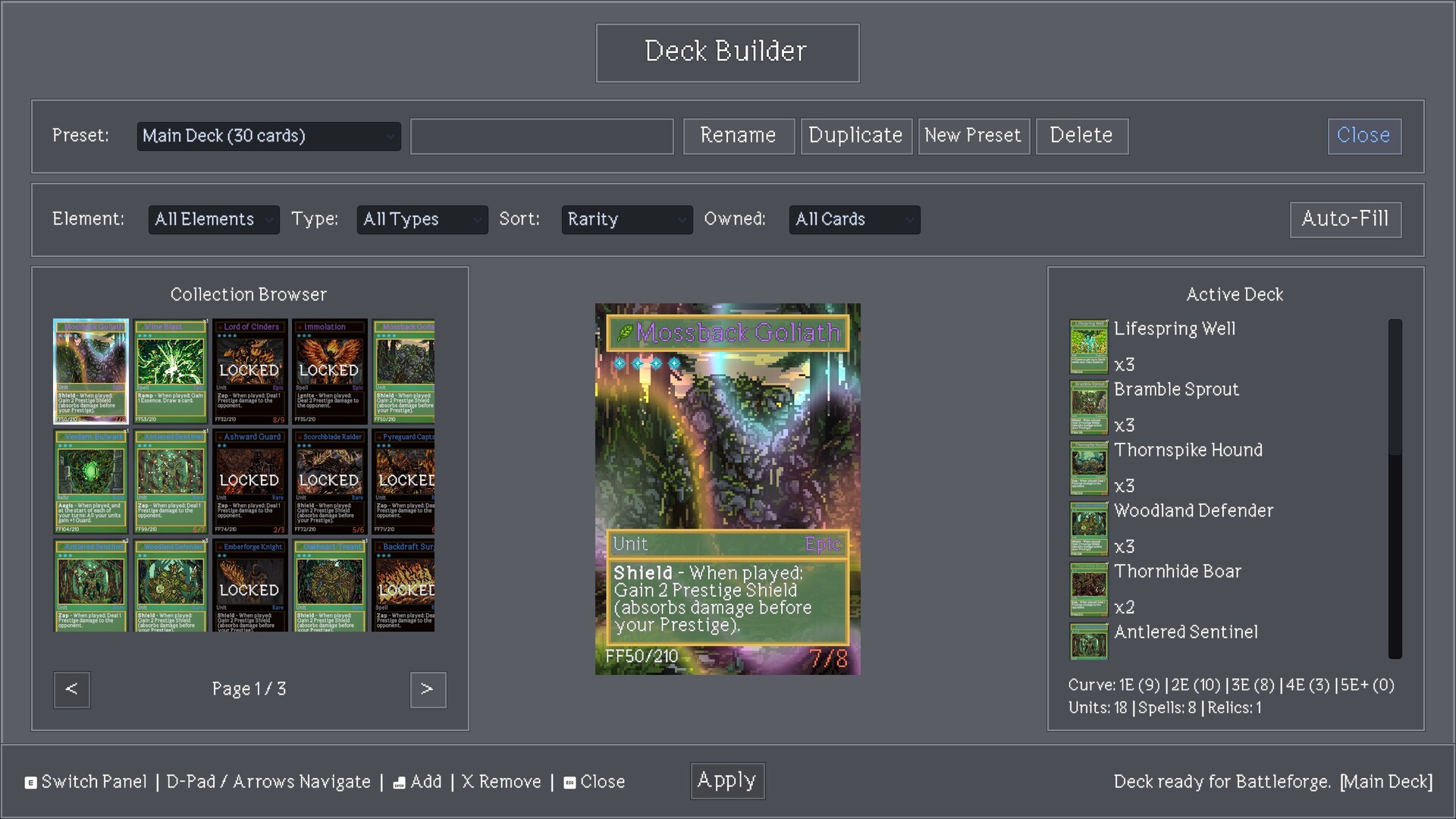Select the locked Pyreguard Captain card

[x=403, y=482]
